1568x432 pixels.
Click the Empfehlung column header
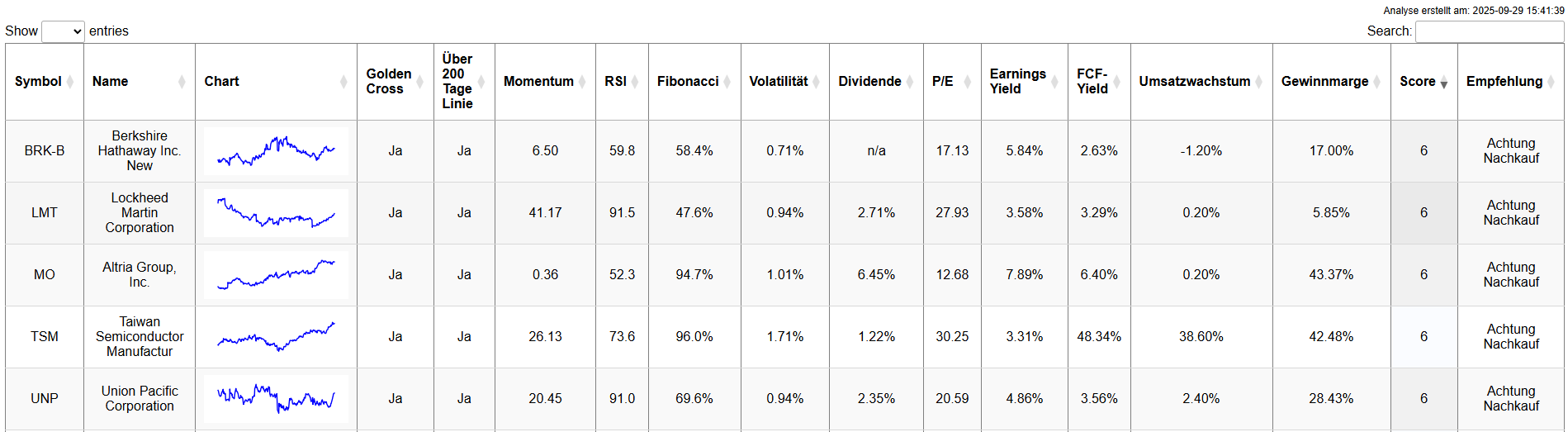coord(1504,82)
